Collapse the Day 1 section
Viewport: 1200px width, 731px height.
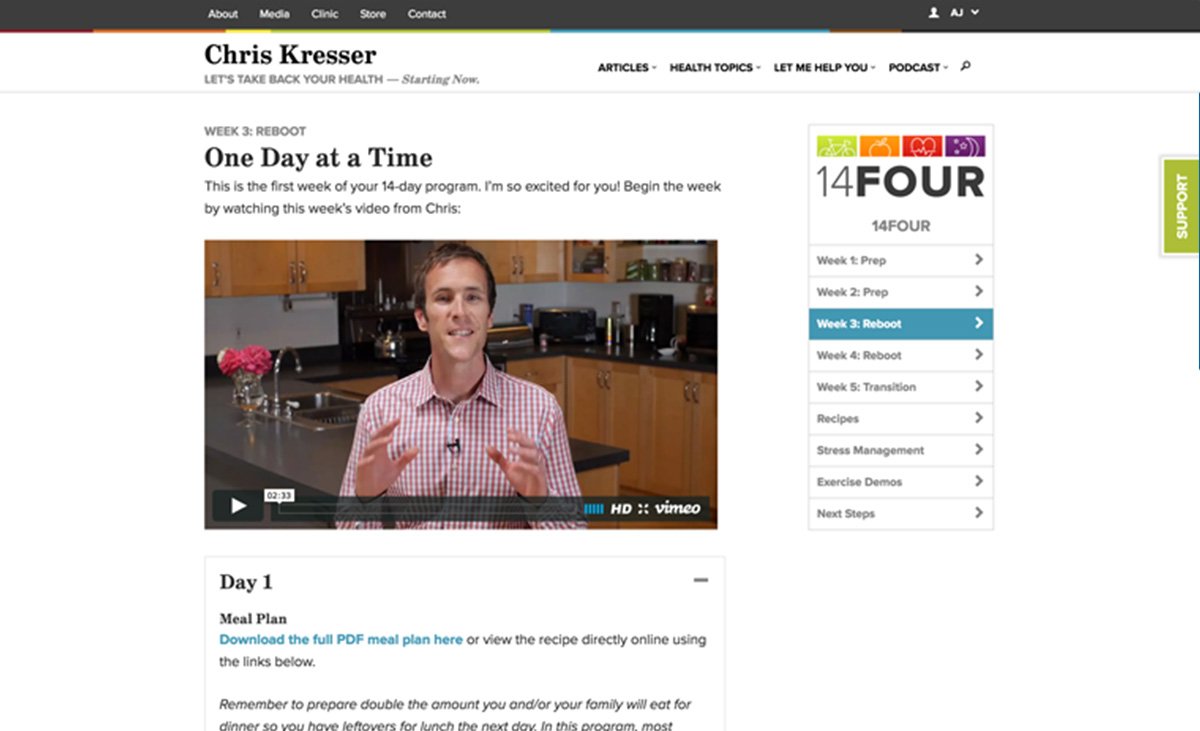pyautogui.click(x=701, y=581)
